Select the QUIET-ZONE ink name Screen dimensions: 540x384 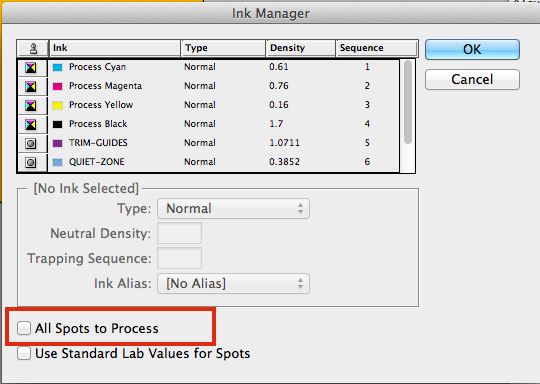[97, 162]
